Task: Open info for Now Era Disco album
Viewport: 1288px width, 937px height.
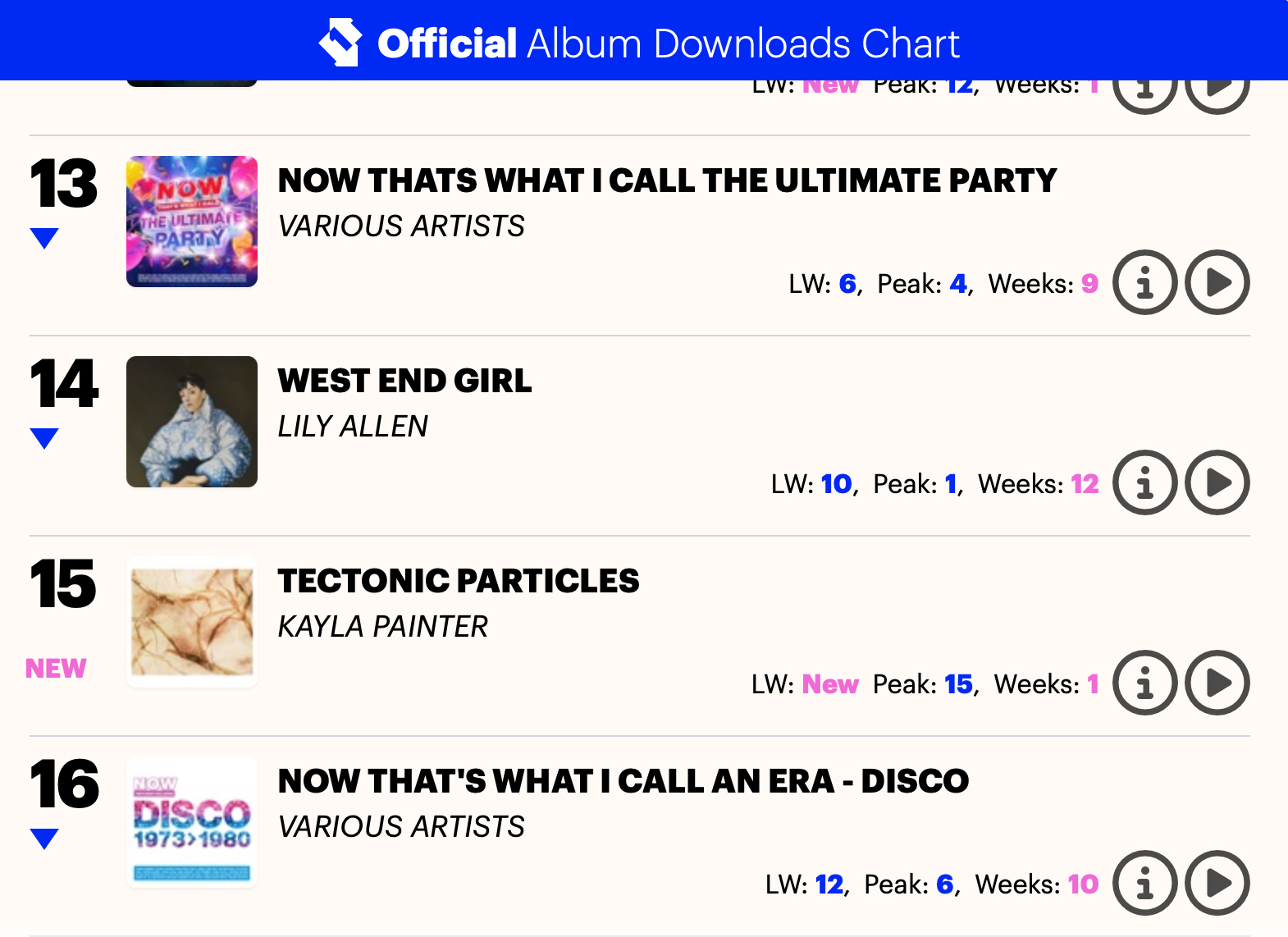Action: coord(1144,884)
